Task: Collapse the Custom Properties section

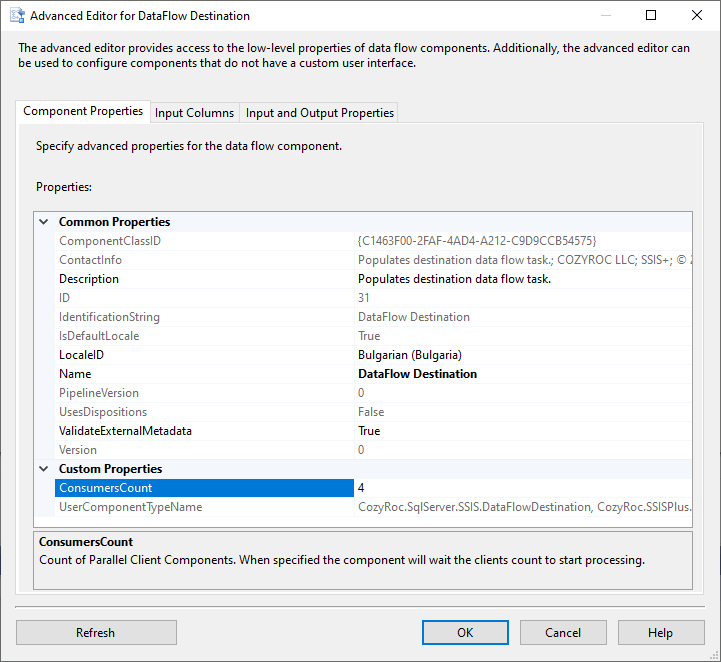Action: pyautogui.click(x=44, y=469)
